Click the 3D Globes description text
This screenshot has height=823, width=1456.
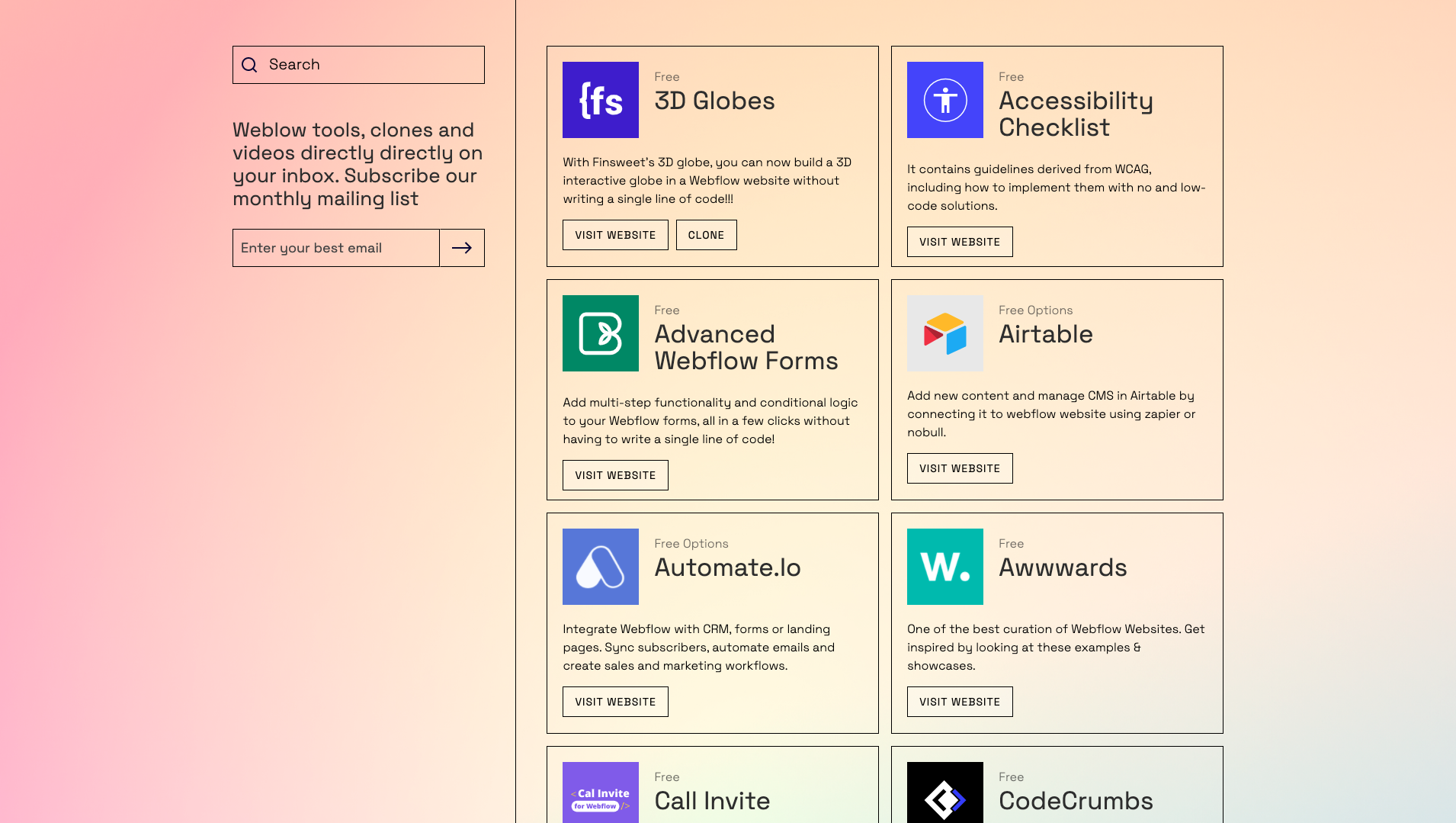click(707, 181)
